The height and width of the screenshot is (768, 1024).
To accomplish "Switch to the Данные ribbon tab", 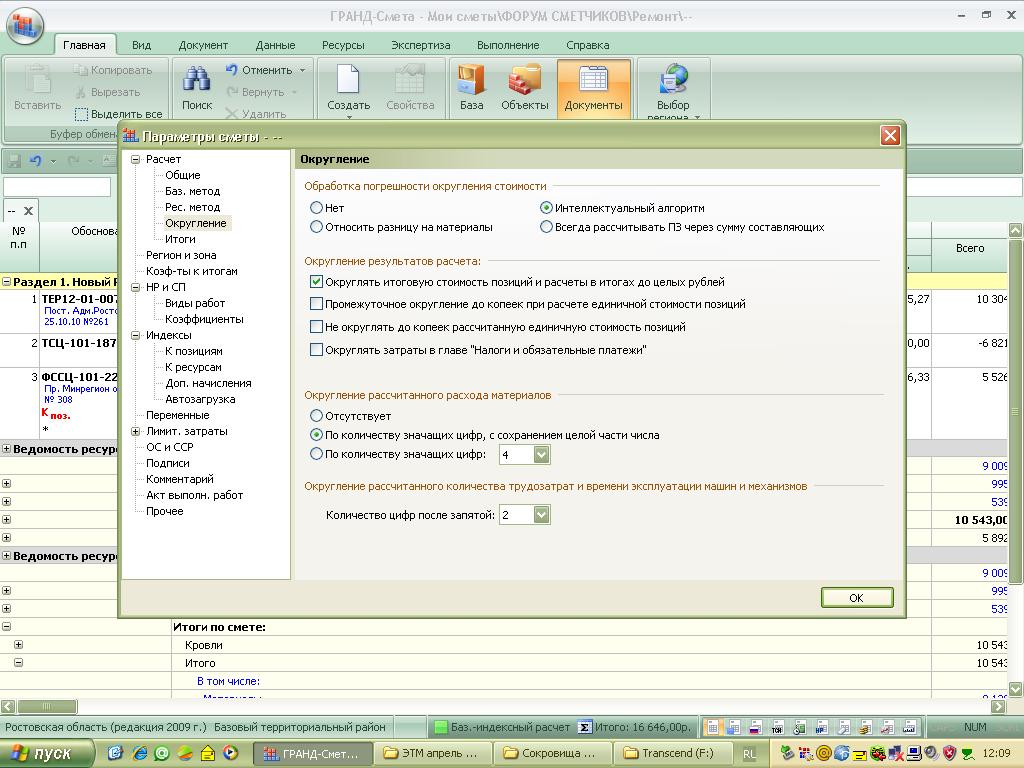I will (x=275, y=45).
